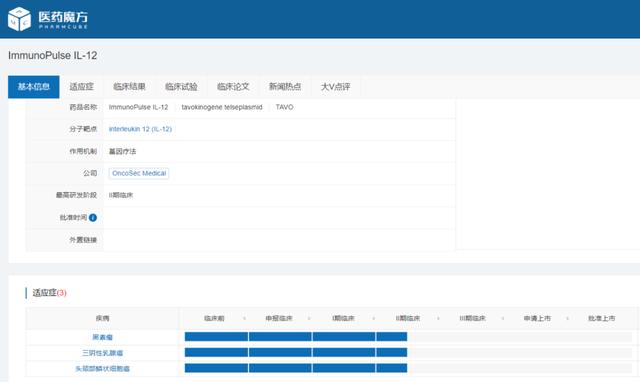
Task: Click the 申报临床 column header
Action: click(x=279, y=318)
